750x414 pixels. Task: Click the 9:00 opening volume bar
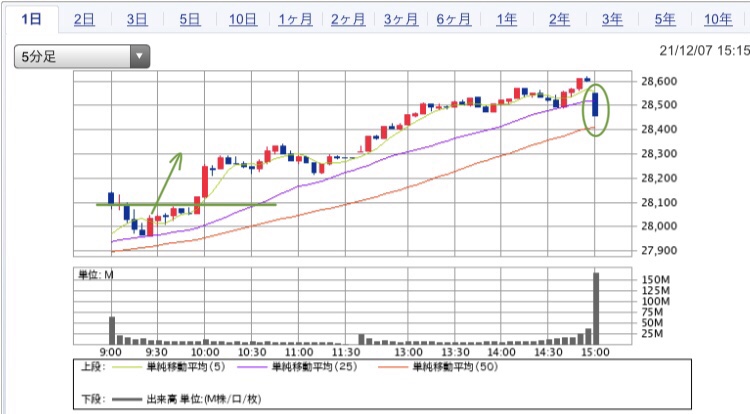[112, 330]
